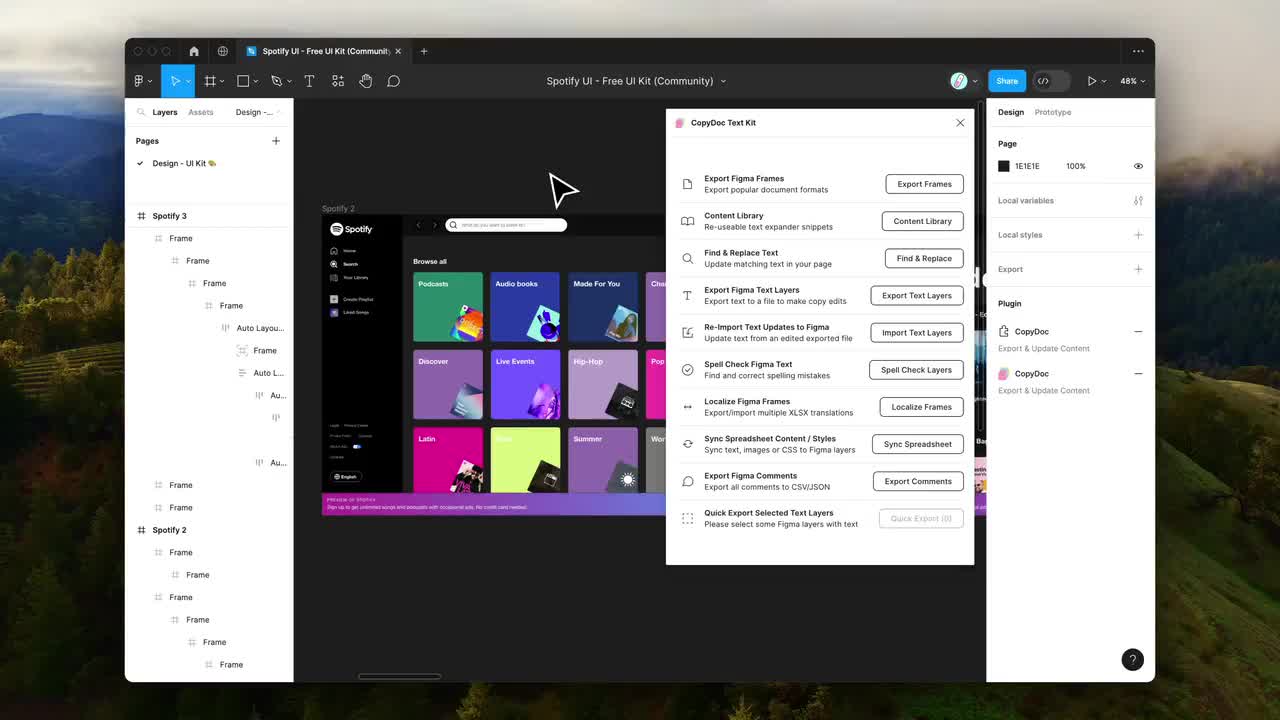Screen dimensions: 1280x720
Task: Click the page color swatch 1E1E1E
Action: point(1004,166)
